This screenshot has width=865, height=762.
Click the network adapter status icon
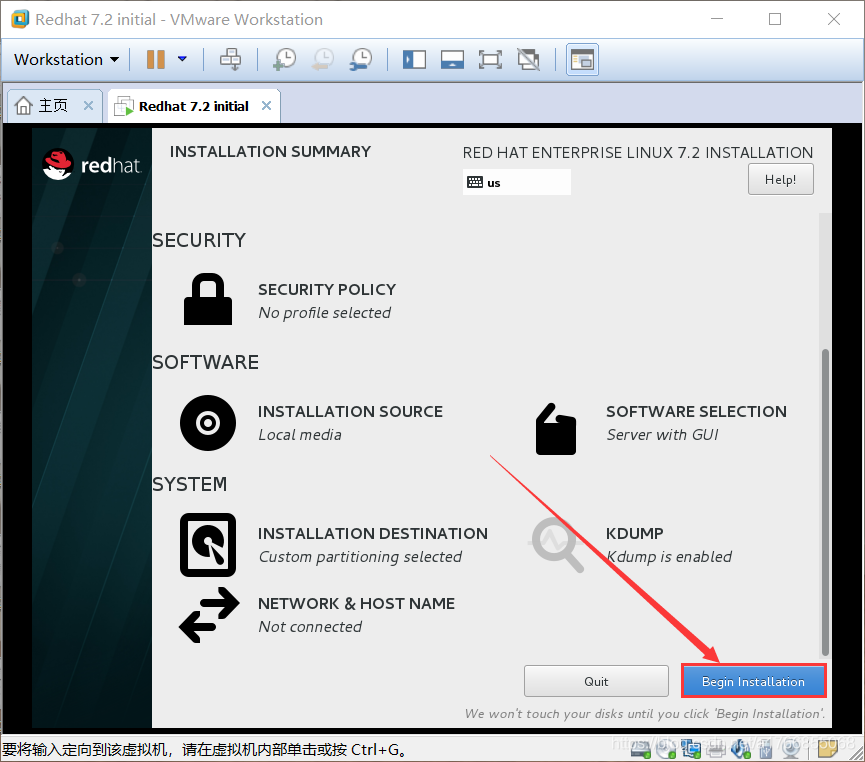[x=691, y=749]
